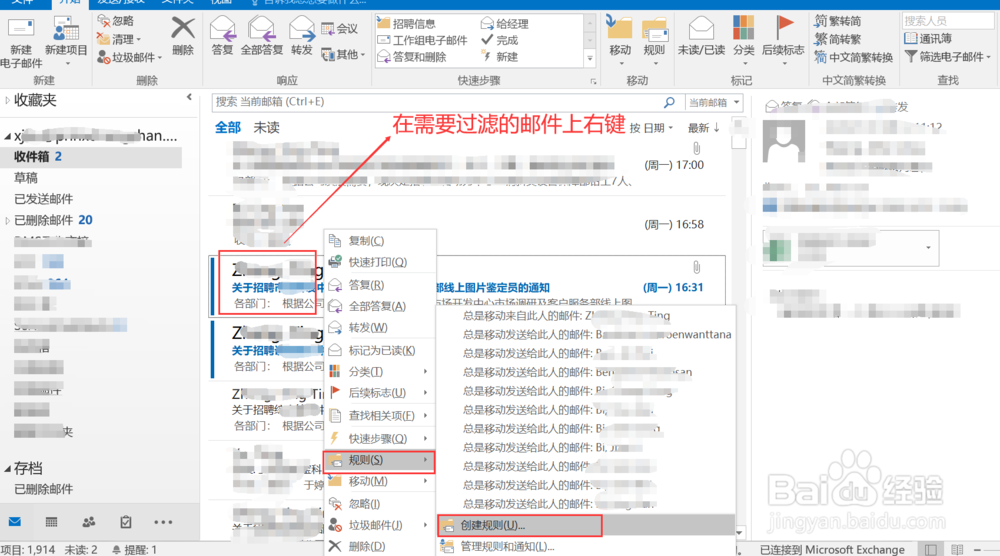
Task: Select the Sent Items (已发送邮件) folder
Action: tap(43, 199)
